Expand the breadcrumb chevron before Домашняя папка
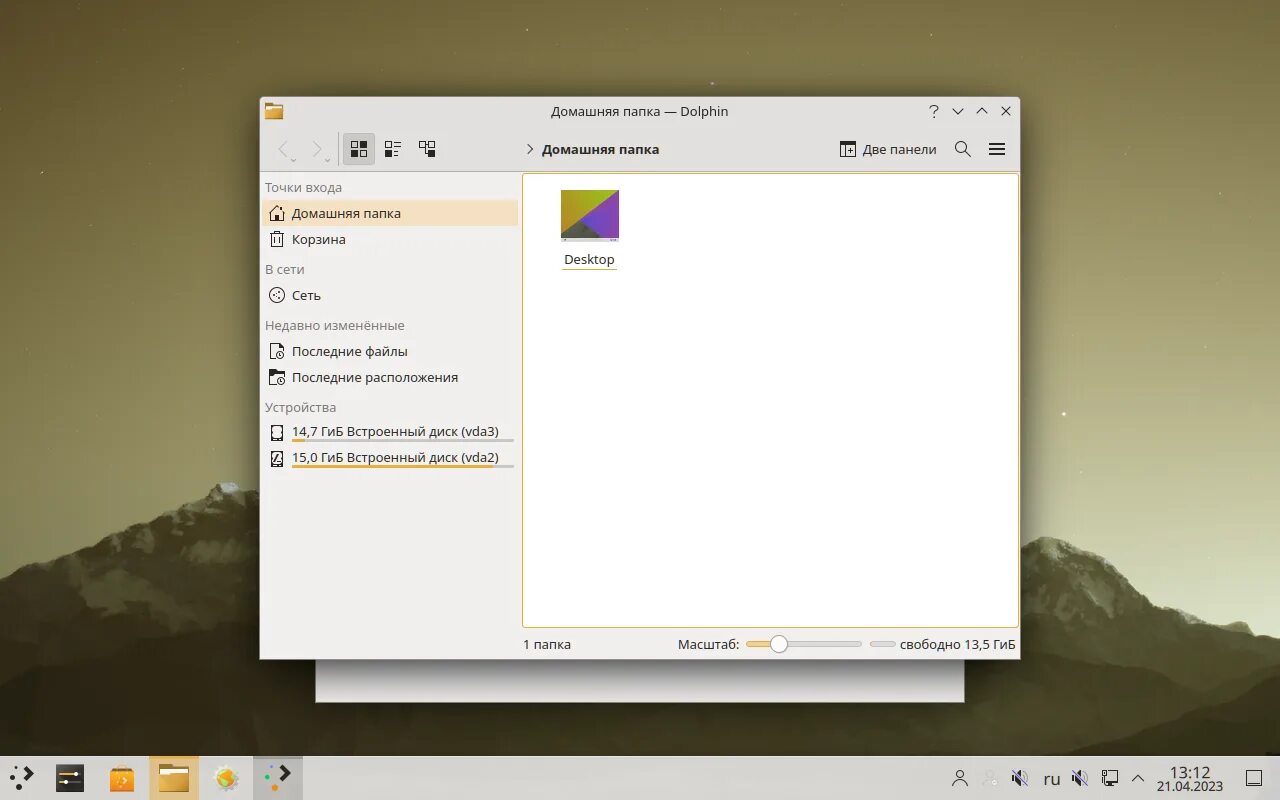The width and height of the screenshot is (1280, 800). click(530, 149)
